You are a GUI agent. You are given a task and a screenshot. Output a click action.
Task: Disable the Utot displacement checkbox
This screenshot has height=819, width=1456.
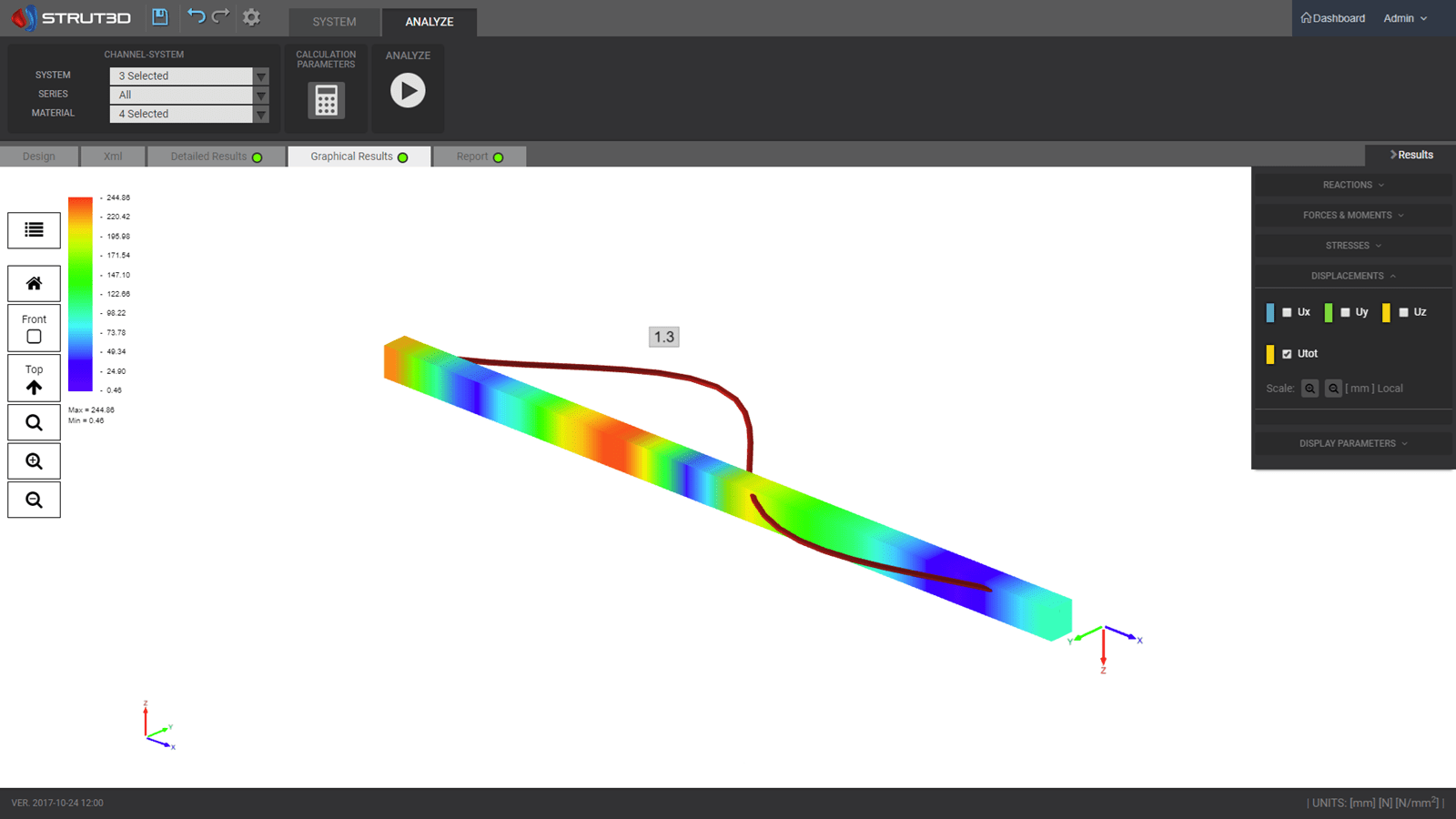click(x=1286, y=354)
